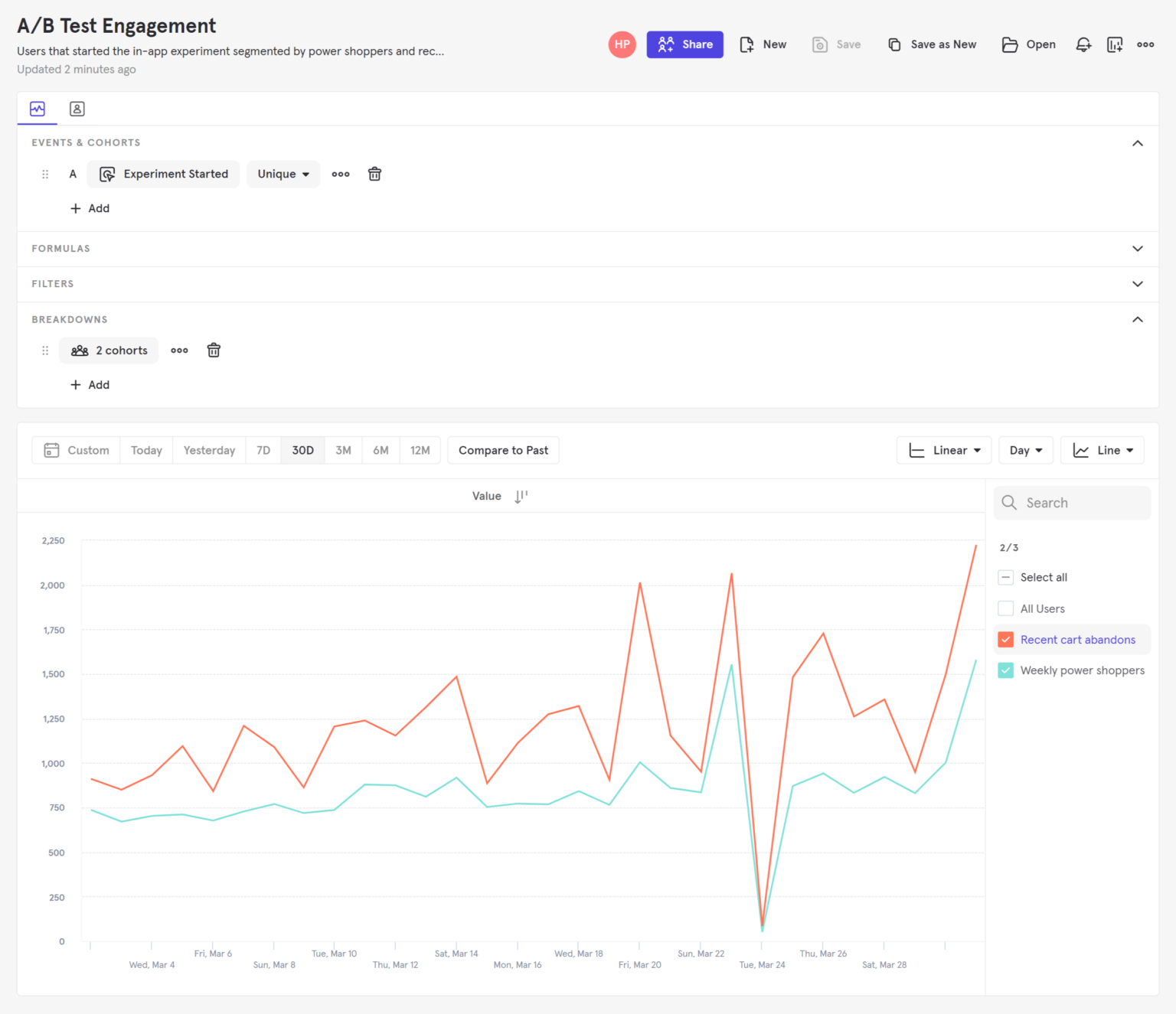The width and height of the screenshot is (1176, 1014).
Task: Click the search icon in the legend panel
Action: [x=1009, y=503]
